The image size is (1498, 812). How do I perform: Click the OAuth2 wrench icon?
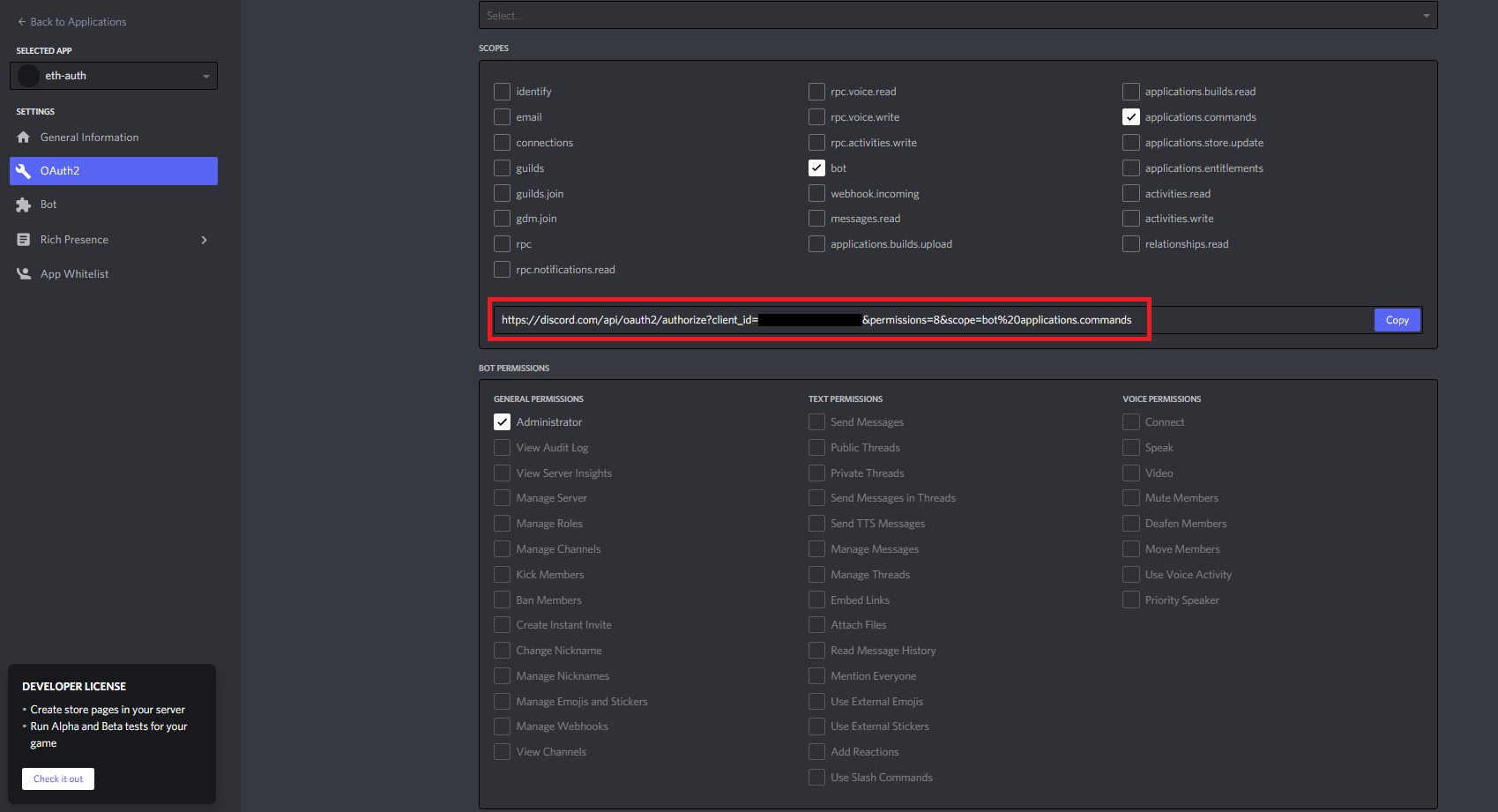tap(24, 171)
